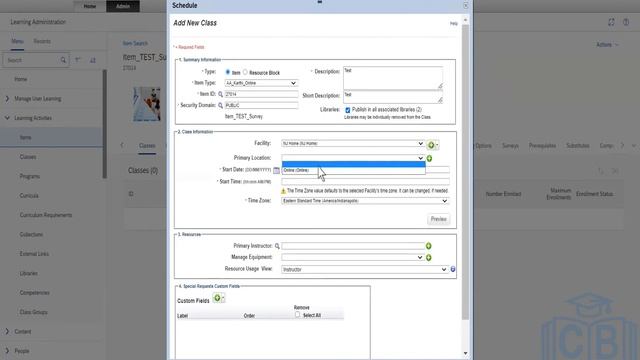640x360 pixels.
Task: Click the sidebar sort icon beside filter
Action: (x=93, y=60)
